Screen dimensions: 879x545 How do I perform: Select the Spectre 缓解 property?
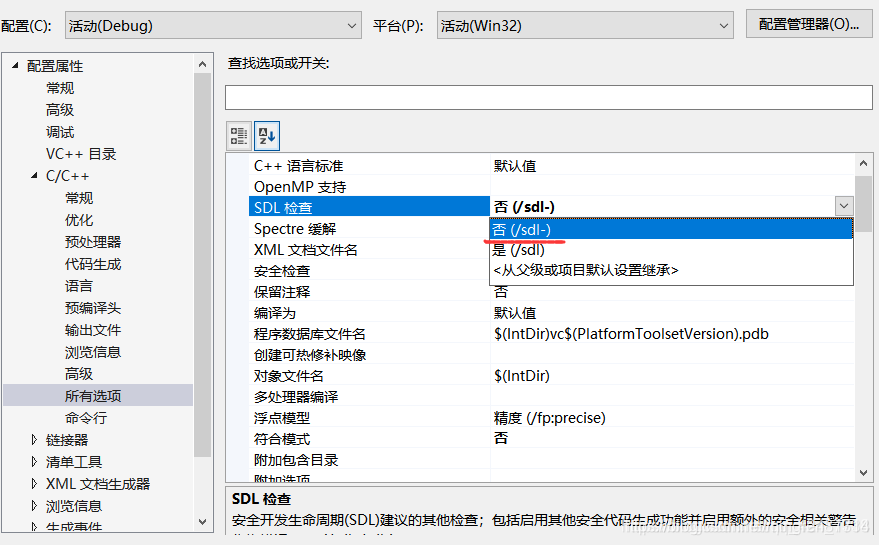tap(295, 229)
